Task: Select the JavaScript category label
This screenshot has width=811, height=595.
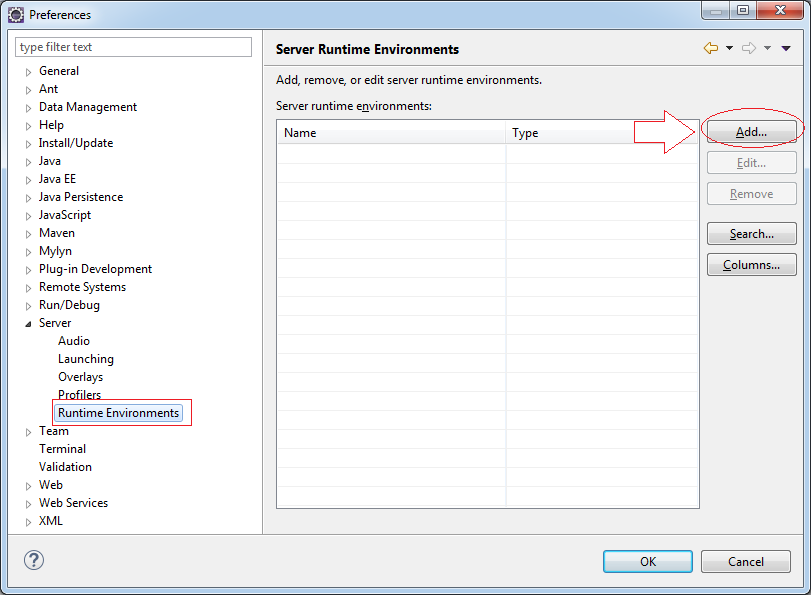Action: [65, 215]
